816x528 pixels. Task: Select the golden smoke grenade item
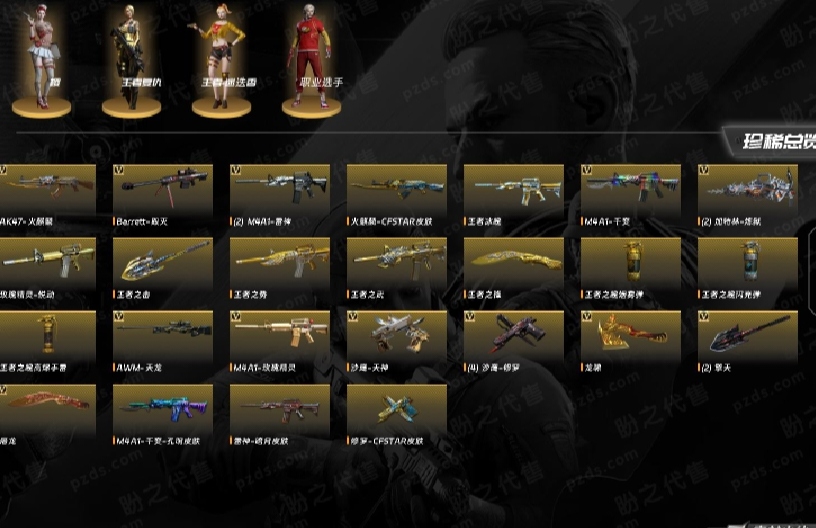point(631,268)
